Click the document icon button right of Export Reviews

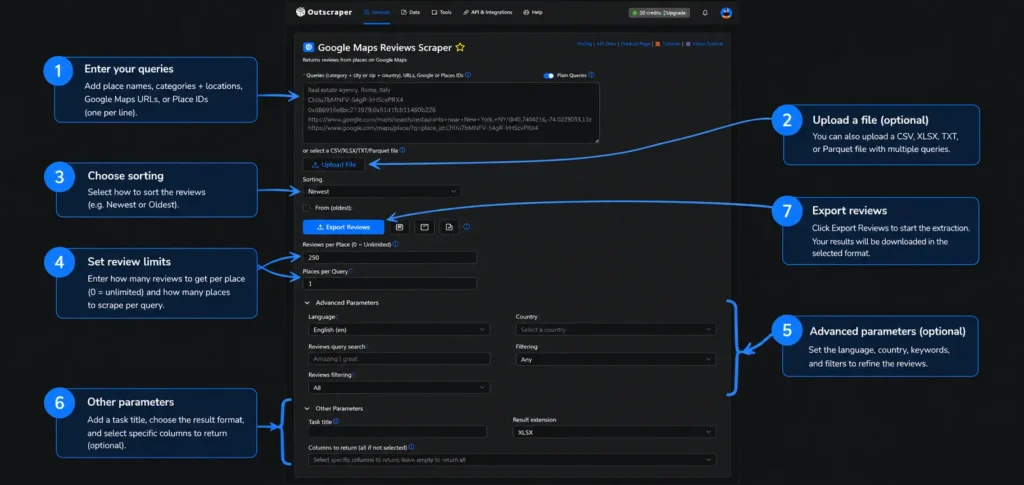(x=449, y=227)
